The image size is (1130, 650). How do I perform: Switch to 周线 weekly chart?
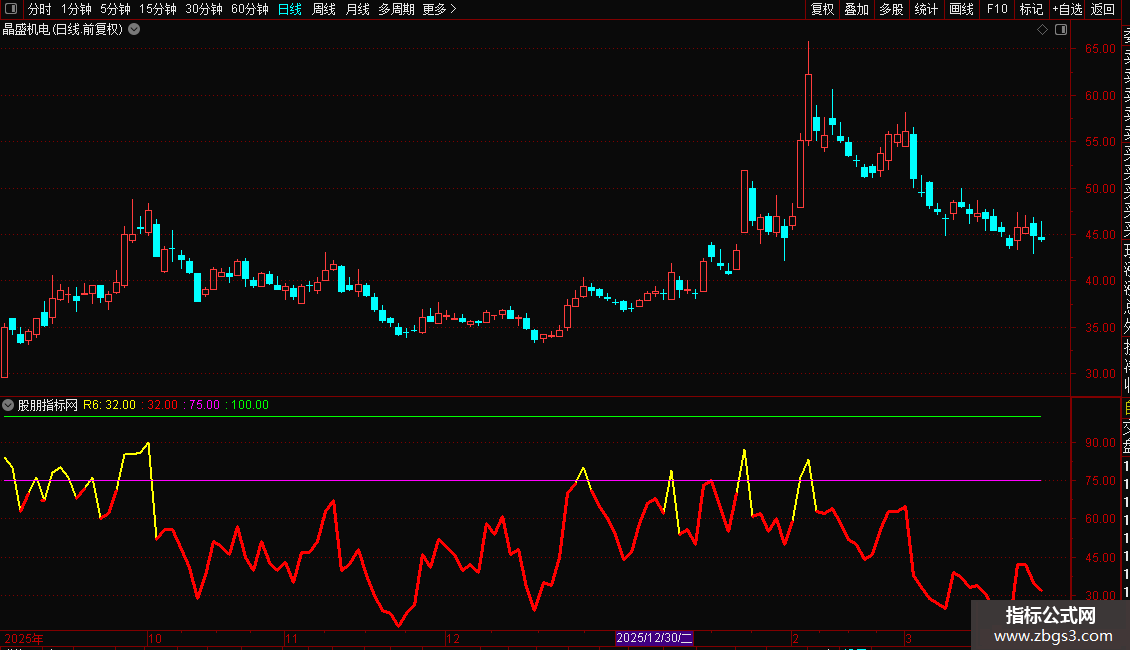[x=324, y=9]
